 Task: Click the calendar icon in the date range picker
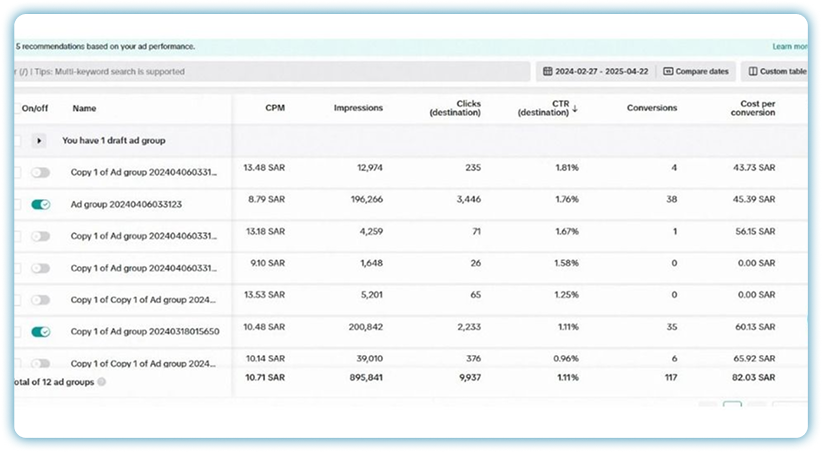tap(548, 72)
